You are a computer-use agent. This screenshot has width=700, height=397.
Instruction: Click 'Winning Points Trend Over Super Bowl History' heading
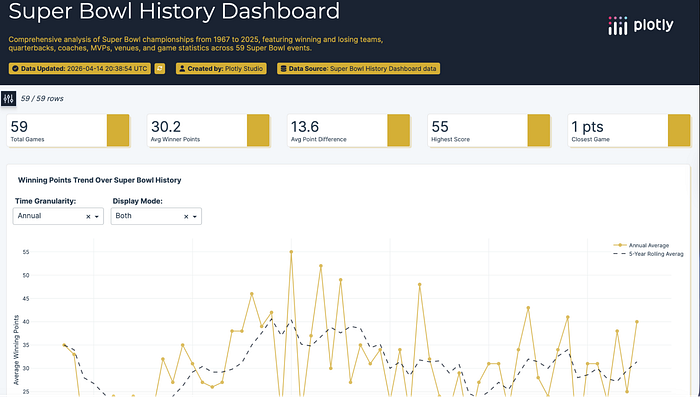point(100,180)
